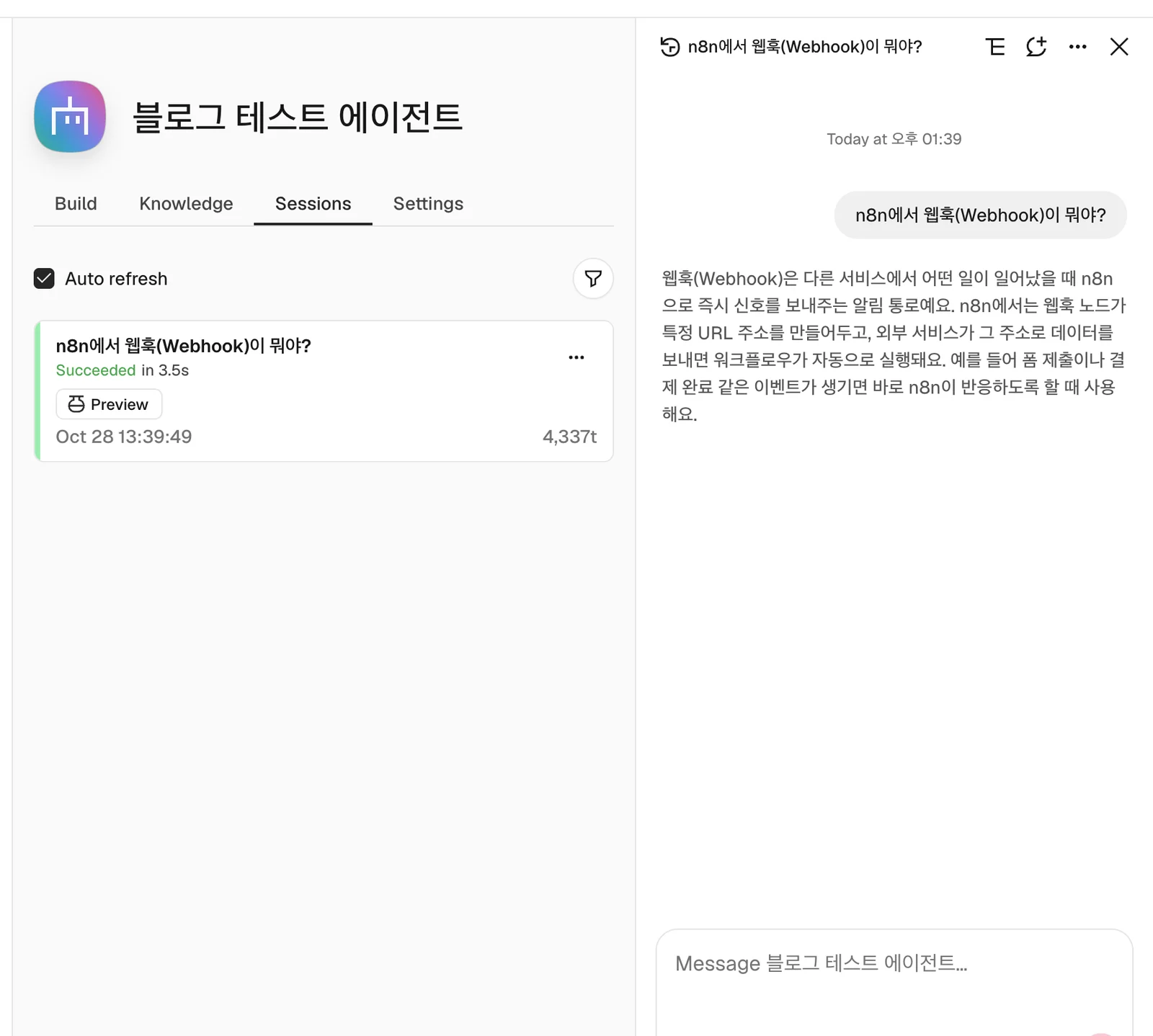
Task: Click the agent avatar robot icon
Action: click(70, 117)
